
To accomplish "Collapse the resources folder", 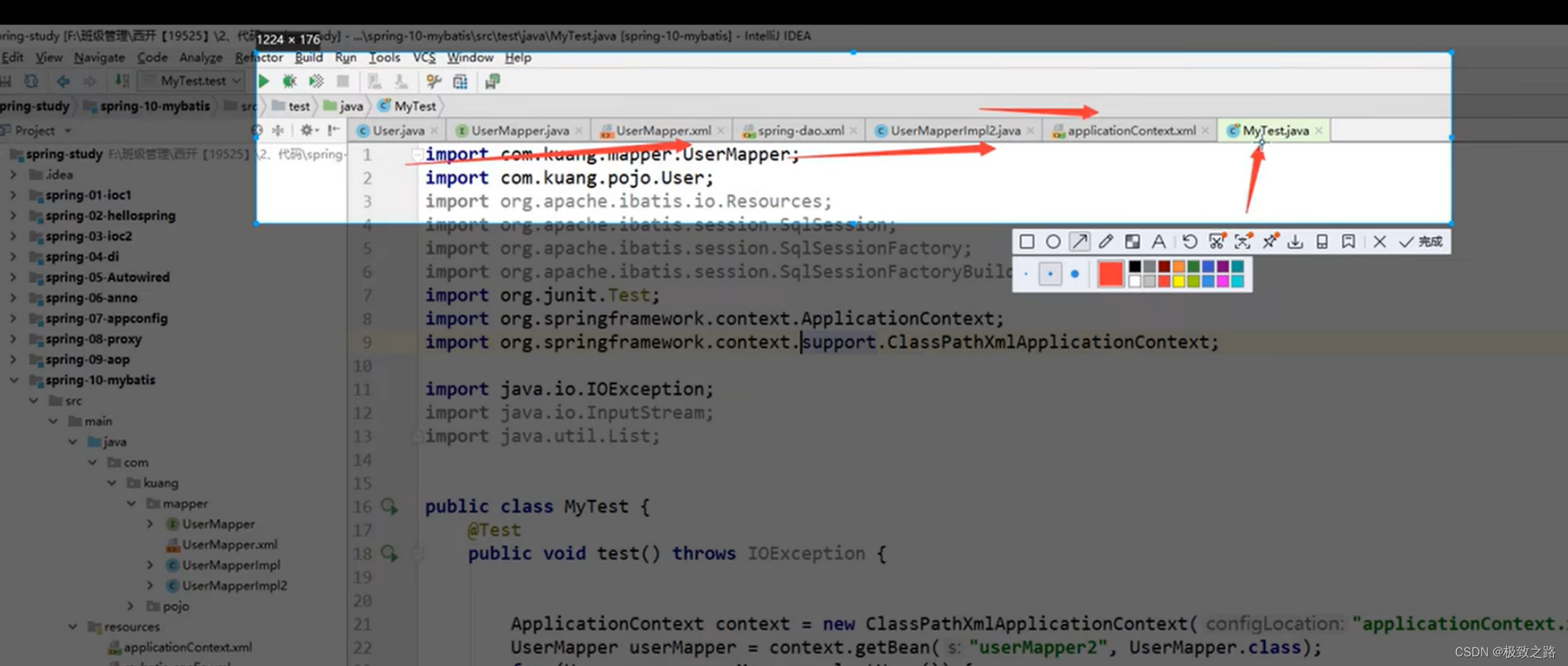I will click(72, 627).
